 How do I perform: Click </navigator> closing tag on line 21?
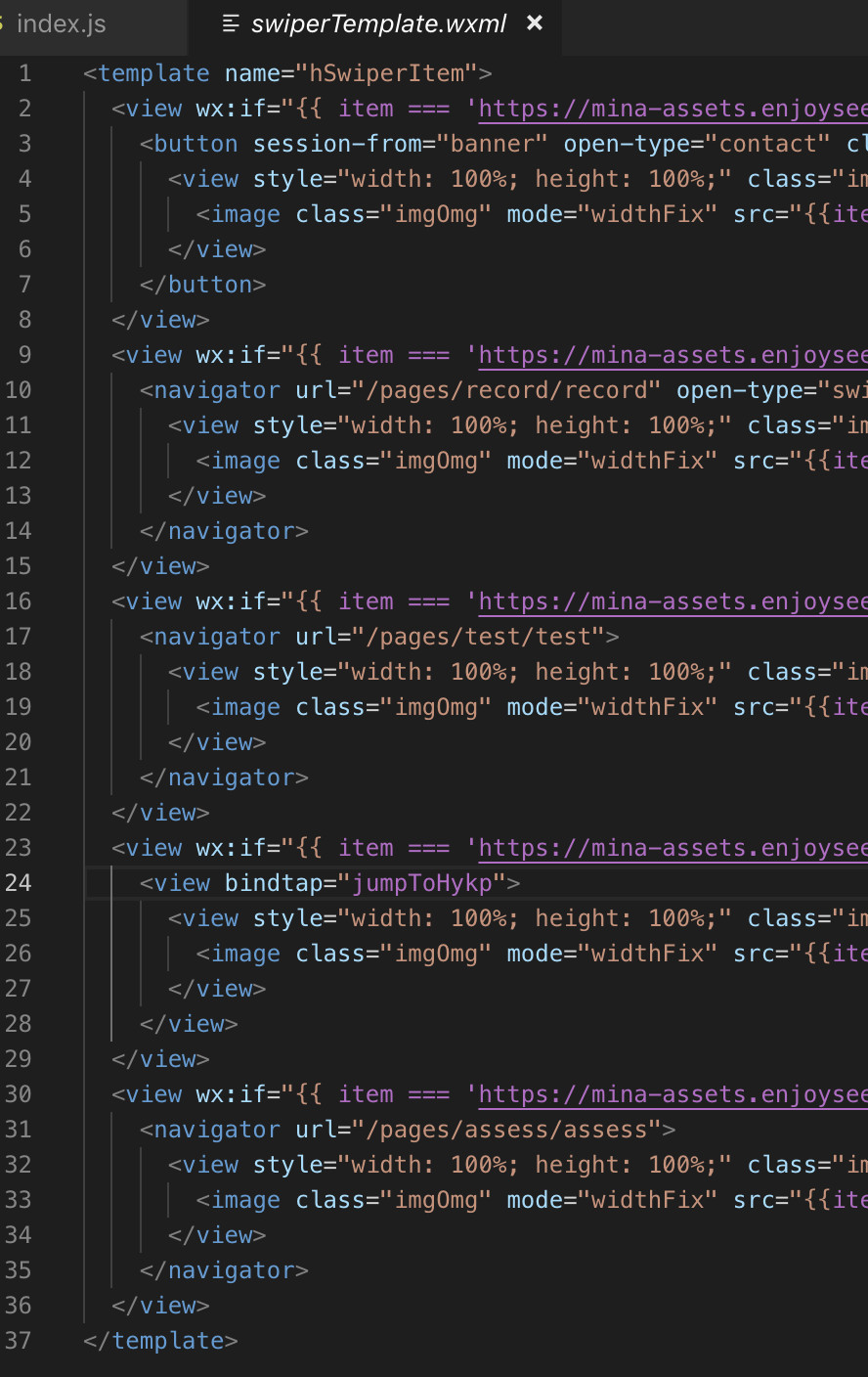coord(225,777)
